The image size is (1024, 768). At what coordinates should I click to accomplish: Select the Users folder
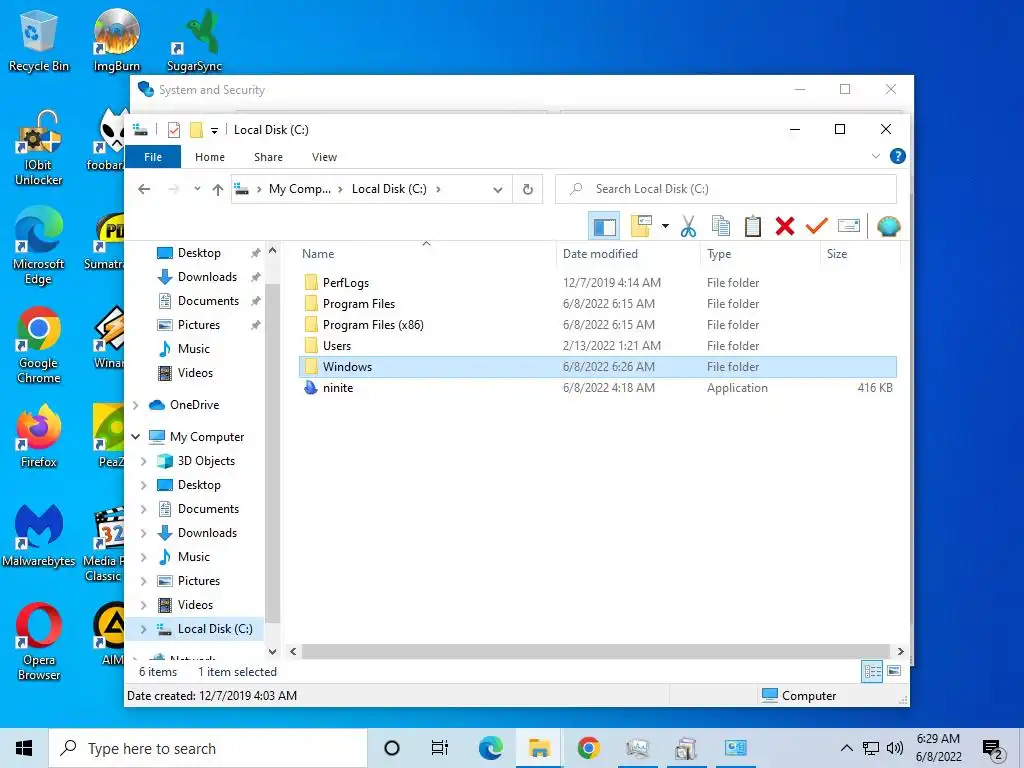coord(336,345)
